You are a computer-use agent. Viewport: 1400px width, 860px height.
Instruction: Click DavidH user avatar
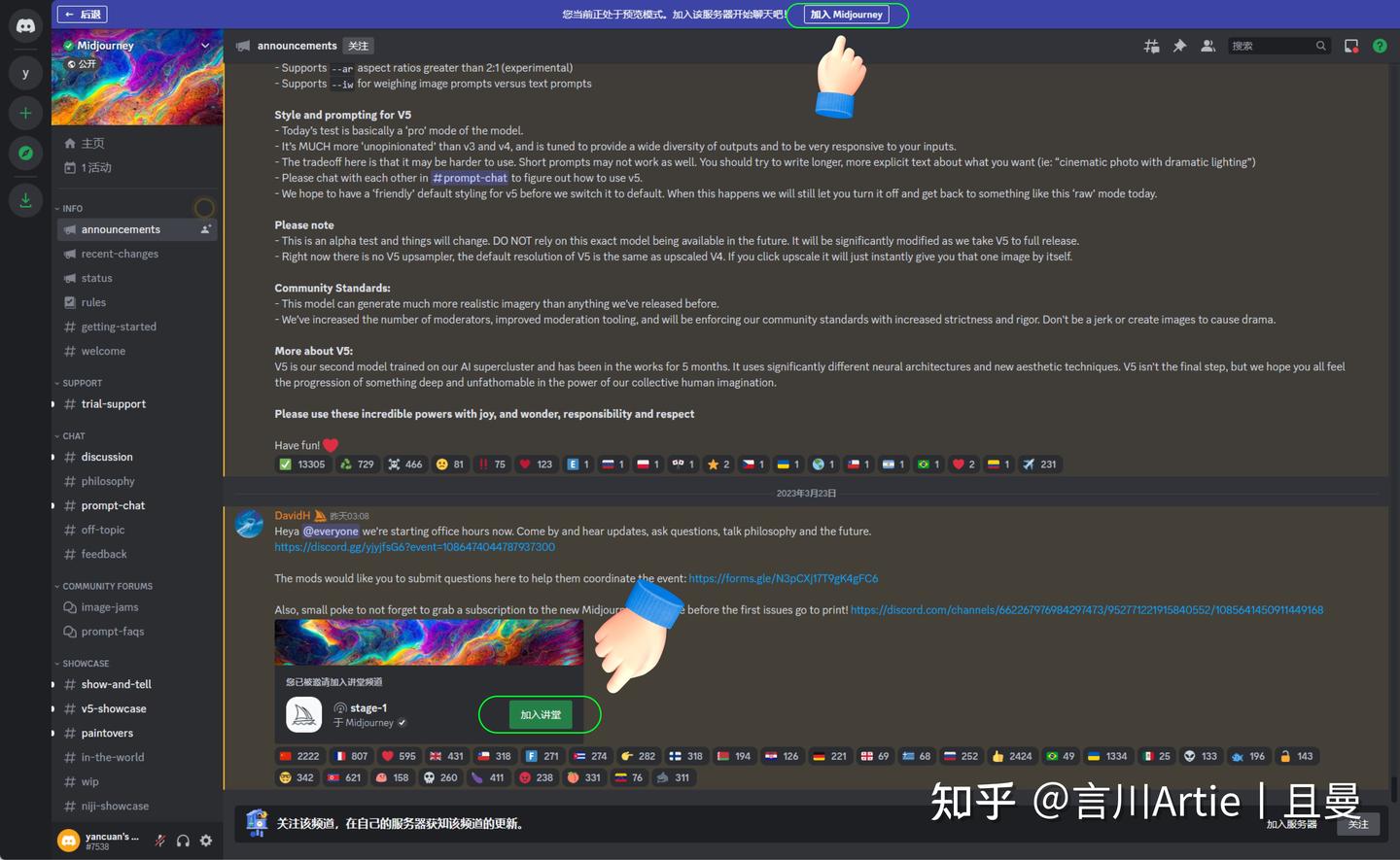tap(250, 523)
